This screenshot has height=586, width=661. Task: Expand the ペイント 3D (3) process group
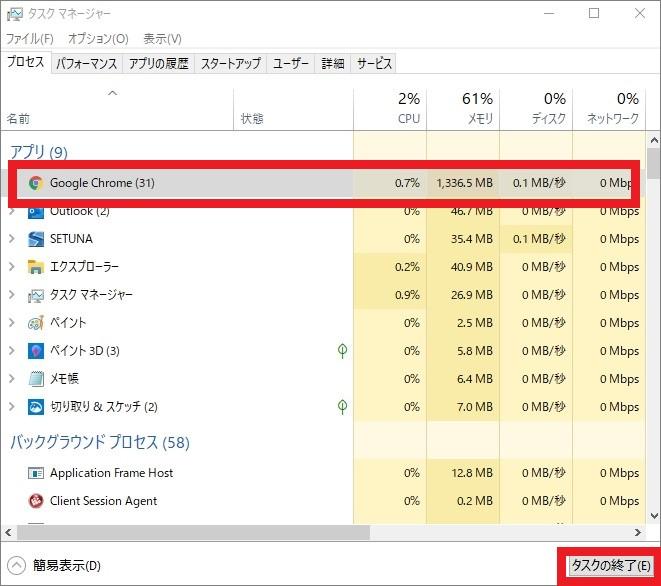click(12, 351)
